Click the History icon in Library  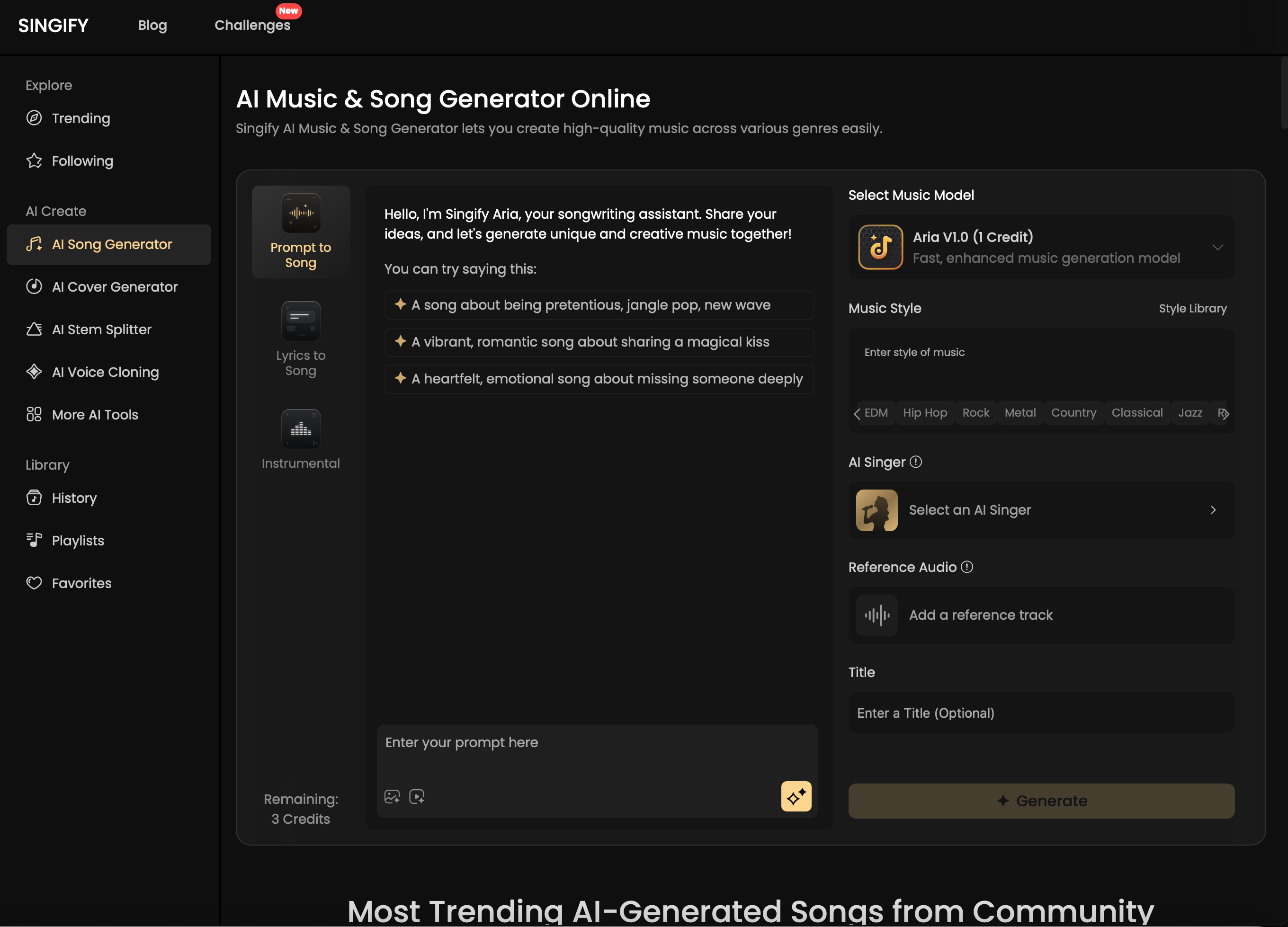[34, 498]
